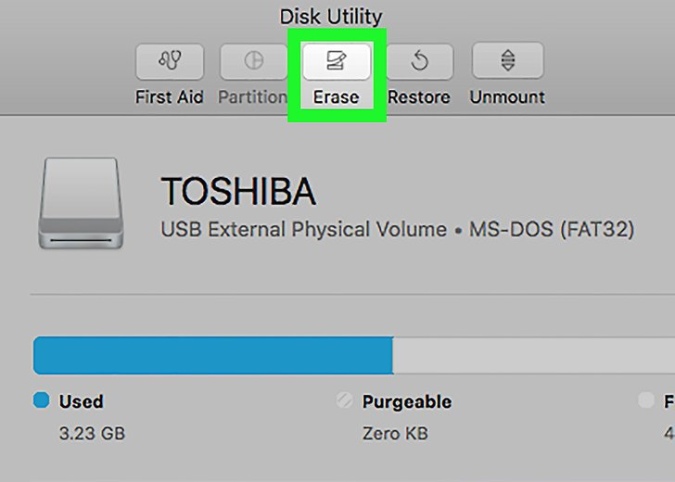This screenshot has height=482, width=675.
Task: Click the Restore arrow icon
Action: click(x=419, y=61)
